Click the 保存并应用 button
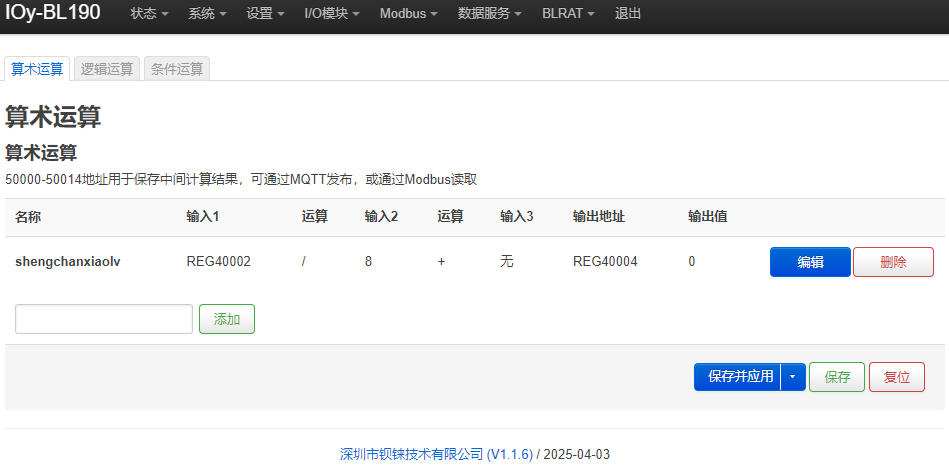Screen dimensions: 949x468 pos(738,377)
